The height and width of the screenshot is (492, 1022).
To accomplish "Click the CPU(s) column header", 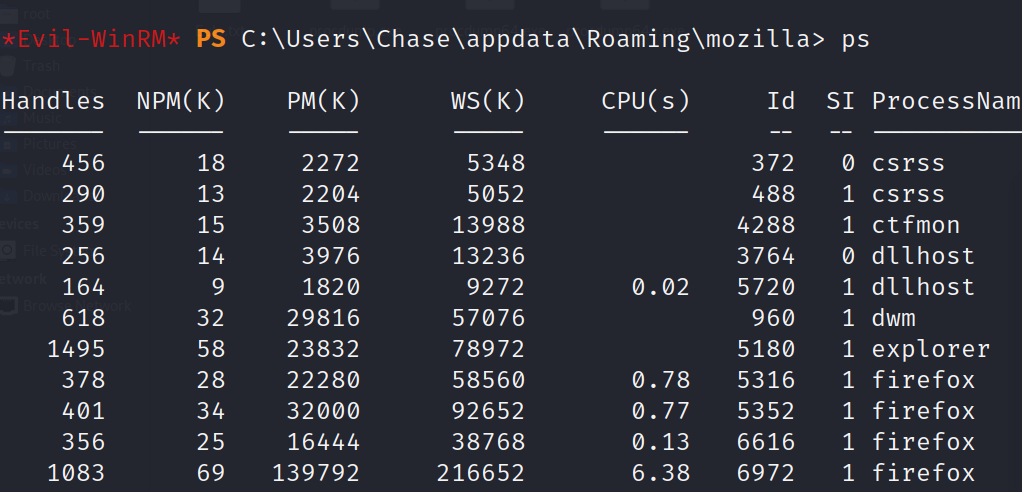I will point(645,101).
